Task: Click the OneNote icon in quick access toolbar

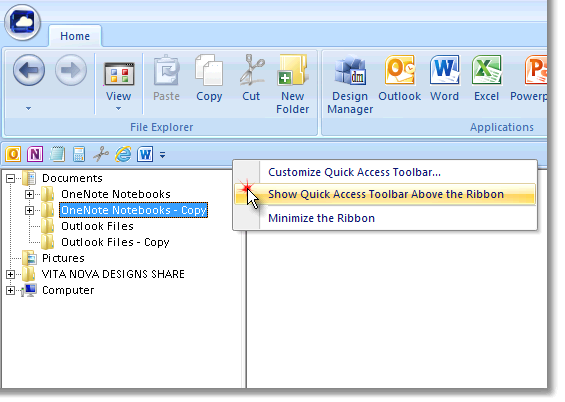Action: (x=35, y=154)
